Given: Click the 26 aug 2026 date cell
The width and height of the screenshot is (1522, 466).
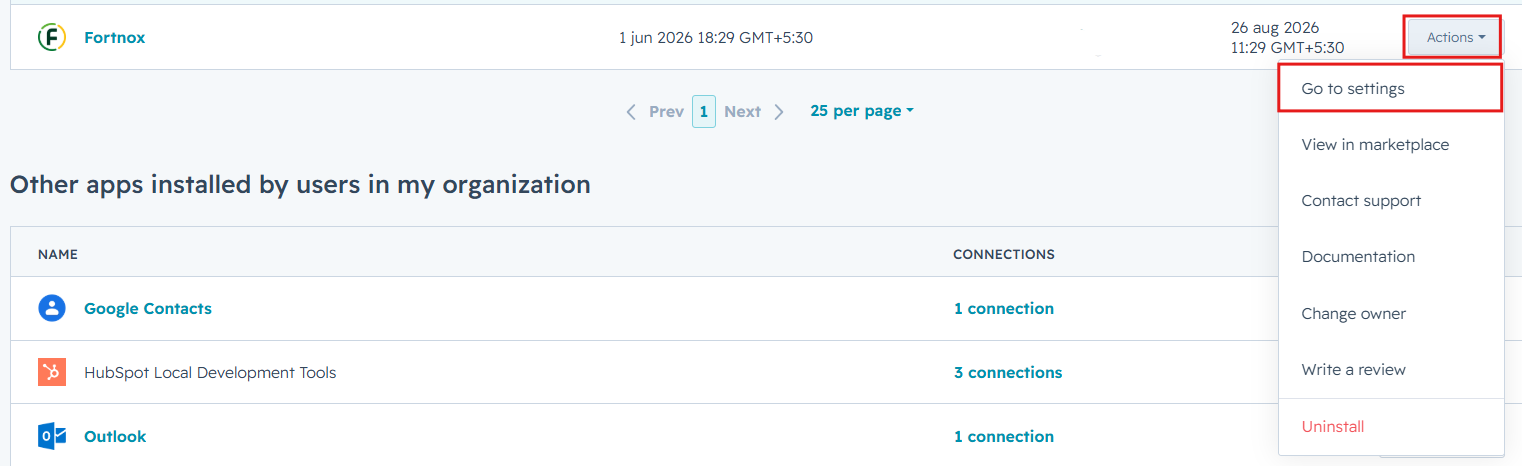Looking at the screenshot, I should pos(1287,38).
